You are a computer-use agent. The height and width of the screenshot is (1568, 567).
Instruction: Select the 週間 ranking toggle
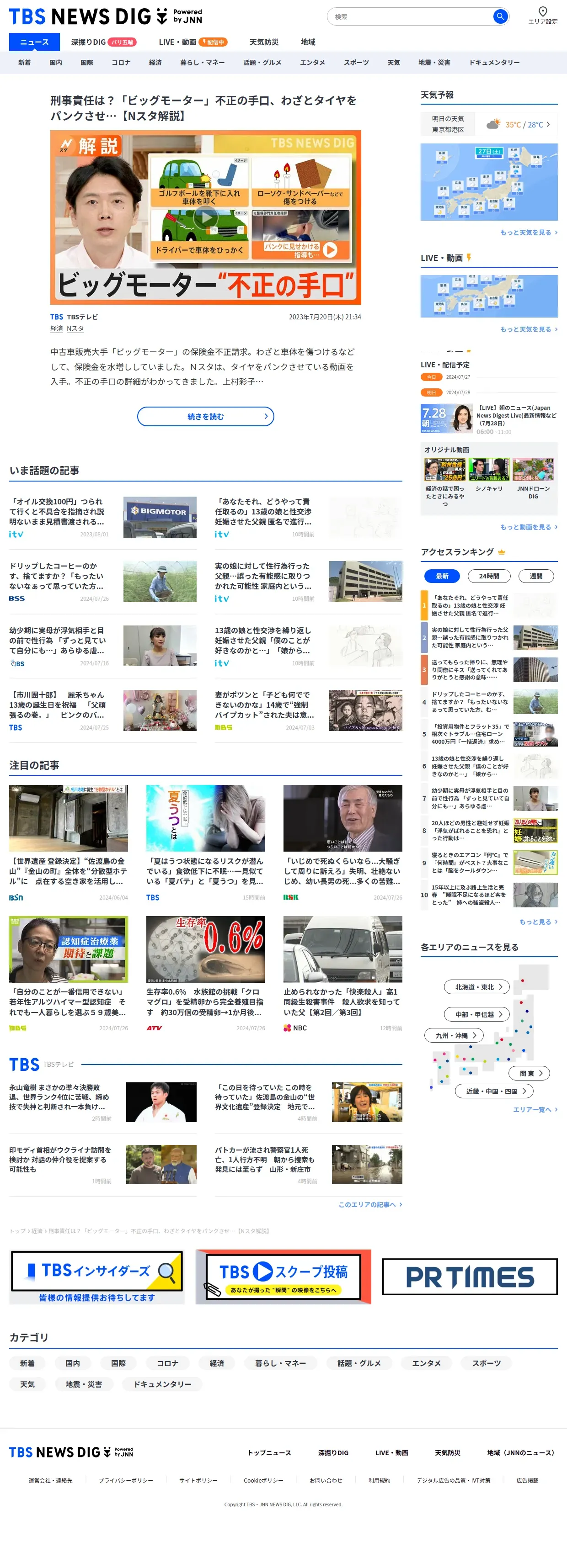(x=536, y=576)
